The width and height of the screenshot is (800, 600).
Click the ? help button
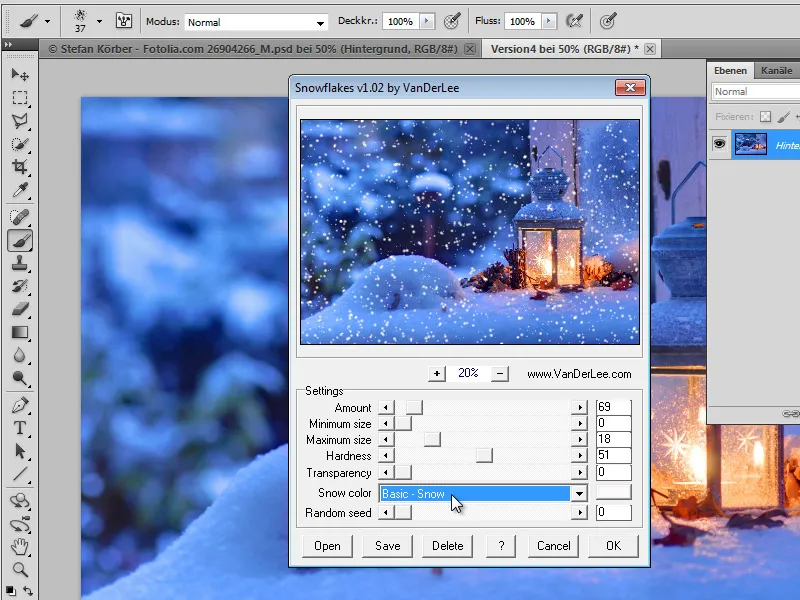(x=501, y=546)
